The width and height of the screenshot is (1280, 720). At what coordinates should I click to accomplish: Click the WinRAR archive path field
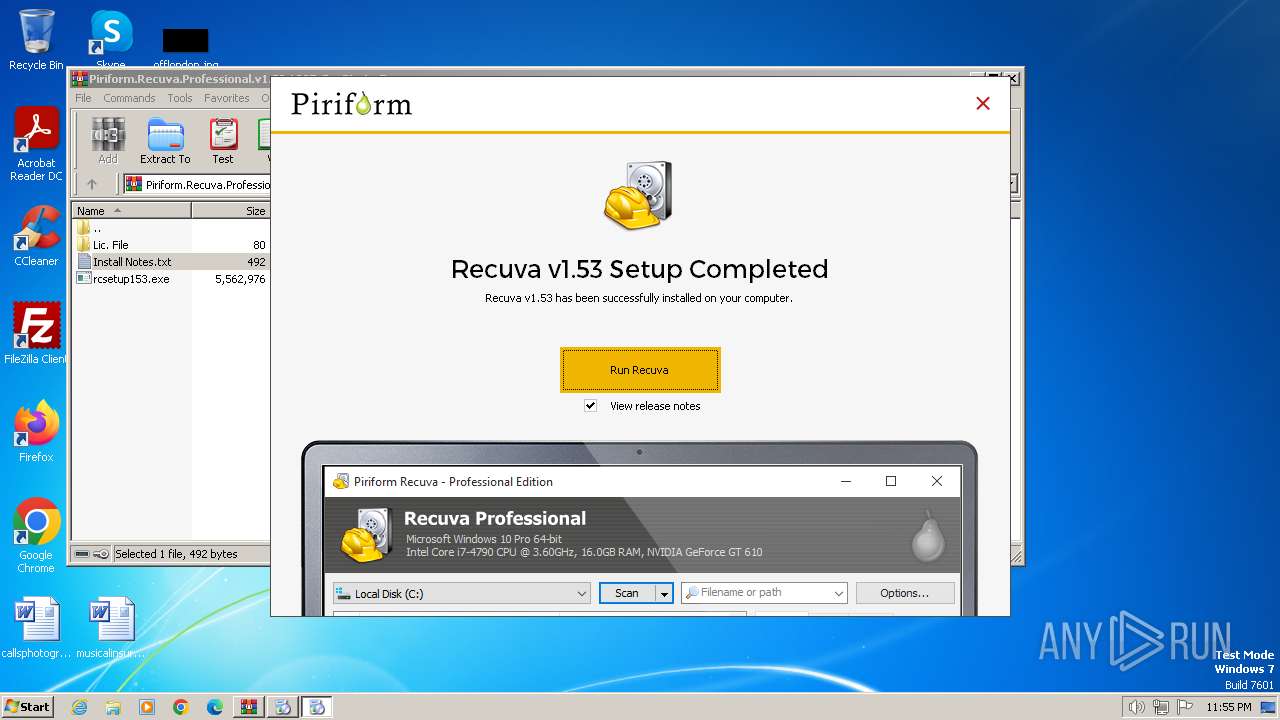tap(197, 184)
